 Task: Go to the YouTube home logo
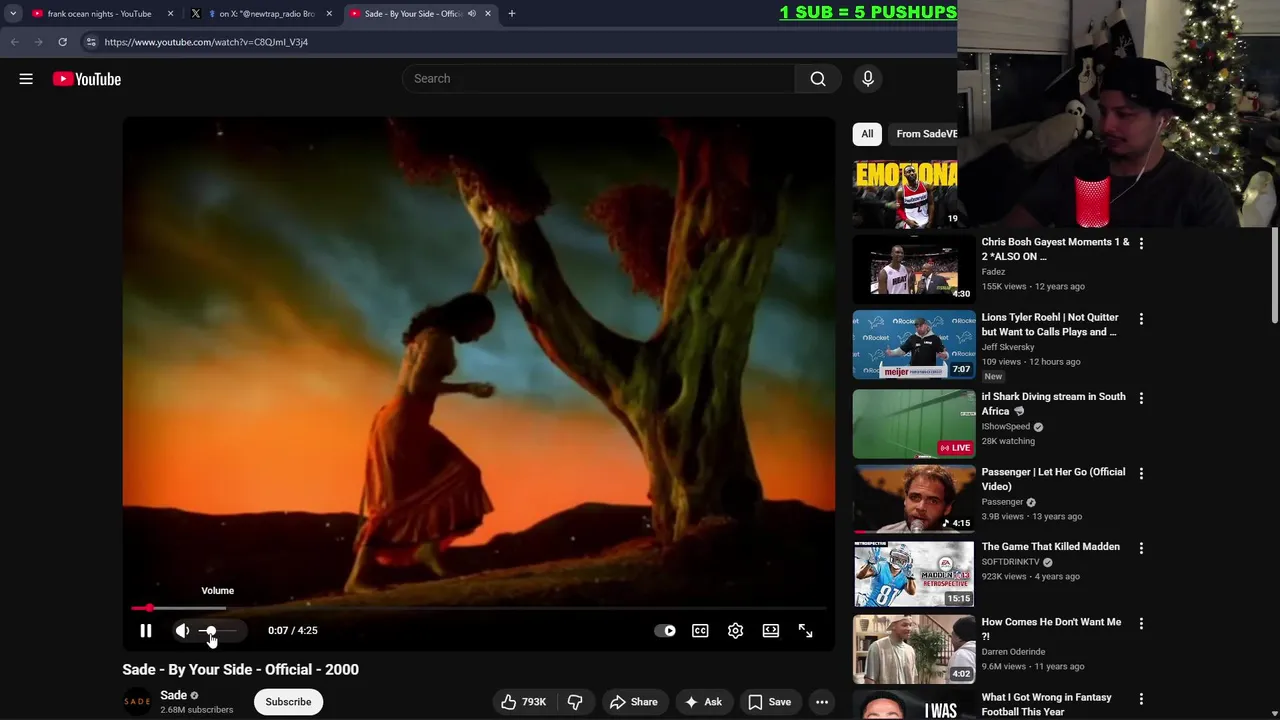(x=87, y=79)
